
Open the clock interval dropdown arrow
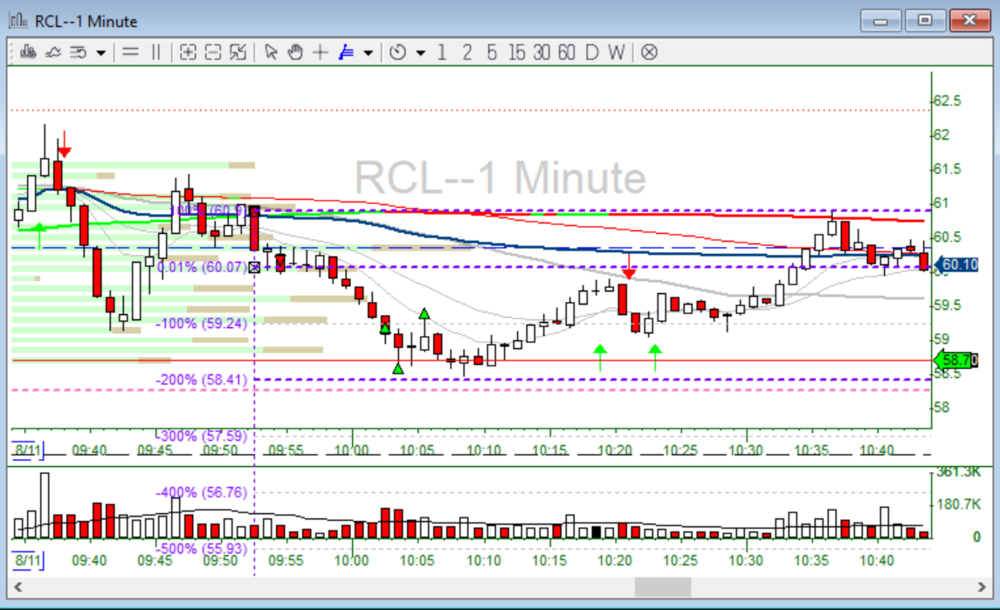(x=420, y=53)
